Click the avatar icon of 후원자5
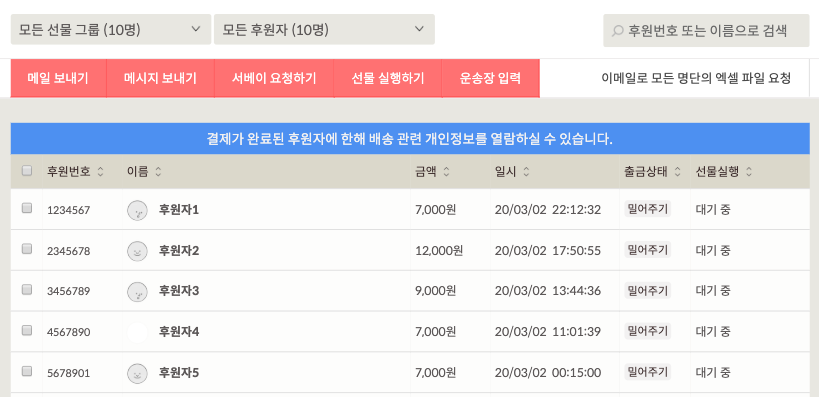 tap(137, 373)
